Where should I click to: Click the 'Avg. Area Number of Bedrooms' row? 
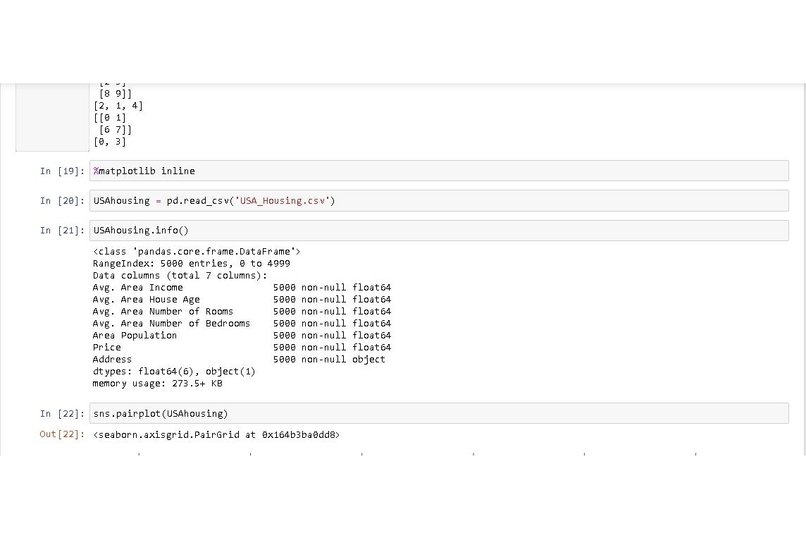click(x=242, y=323)
